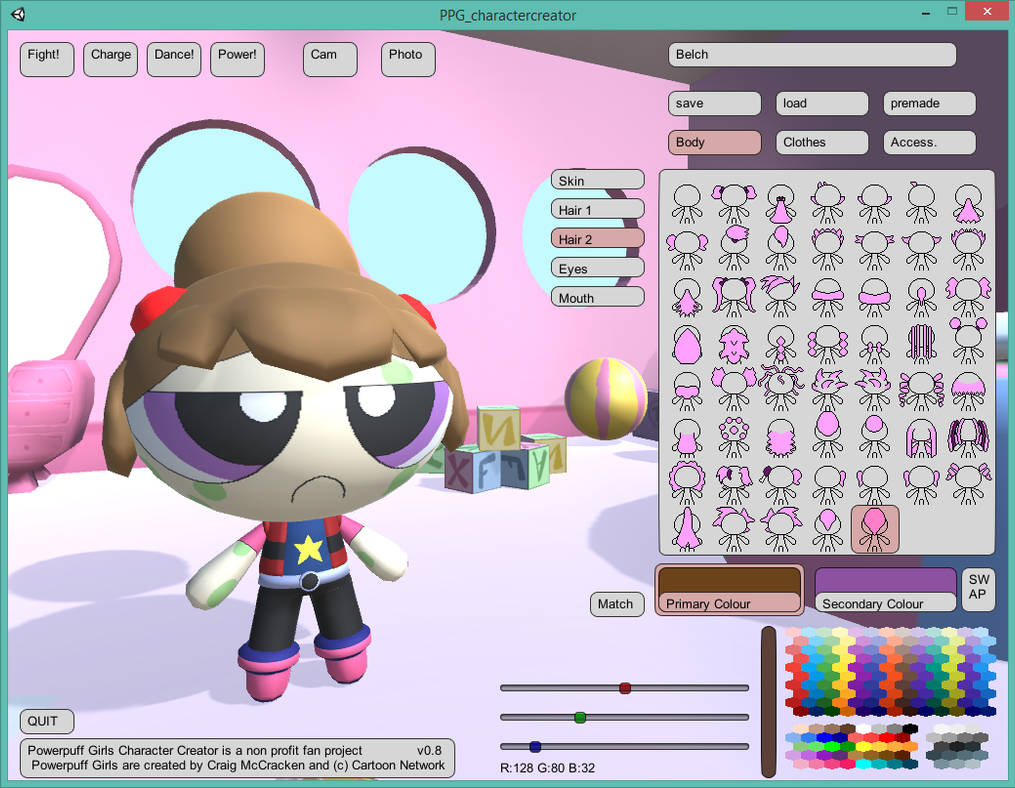Click the load button
Screen dimensions: 1015x788
822,104
